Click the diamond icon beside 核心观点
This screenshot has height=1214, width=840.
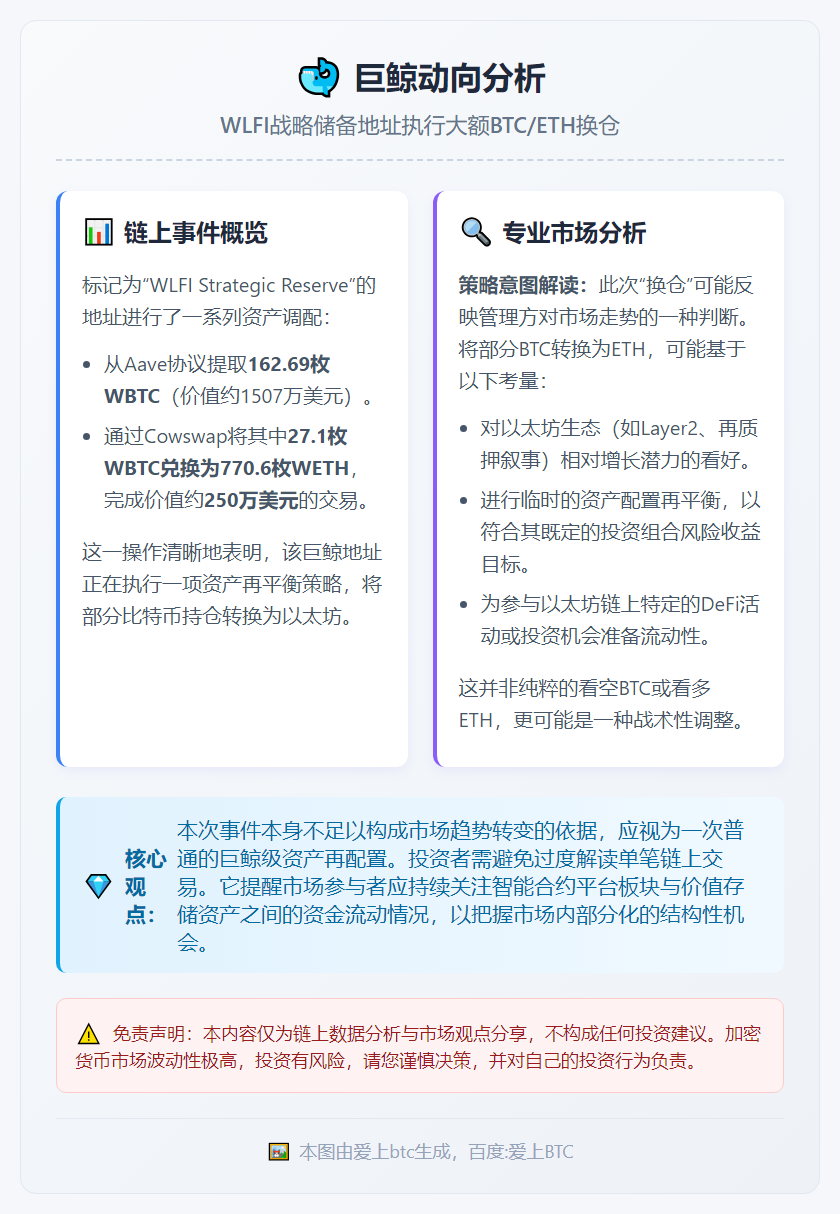pos(98,886)
